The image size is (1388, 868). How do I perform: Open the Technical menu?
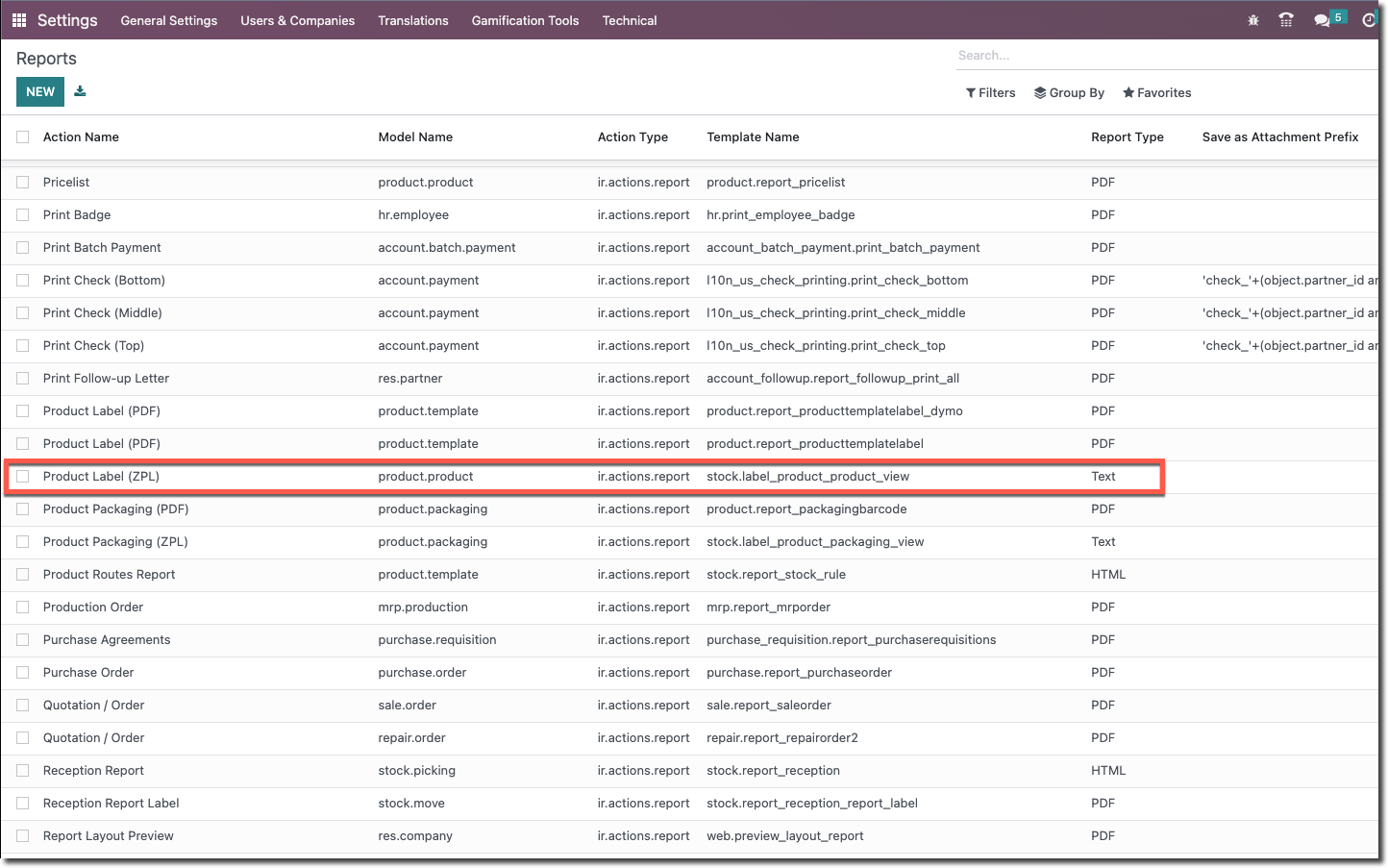tap(630, 20)
